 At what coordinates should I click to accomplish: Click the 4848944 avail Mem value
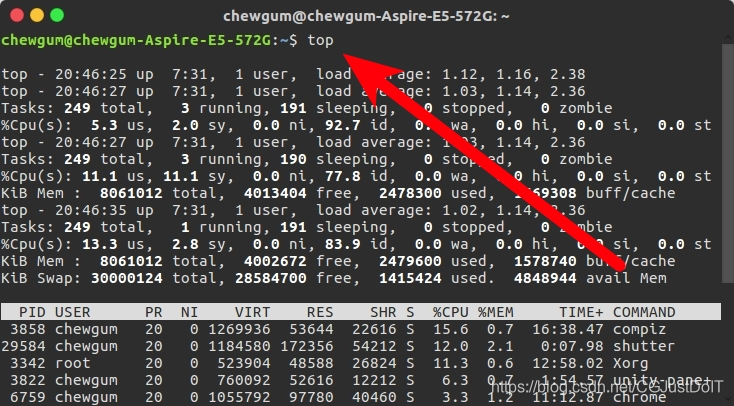(x=545, y=278)
